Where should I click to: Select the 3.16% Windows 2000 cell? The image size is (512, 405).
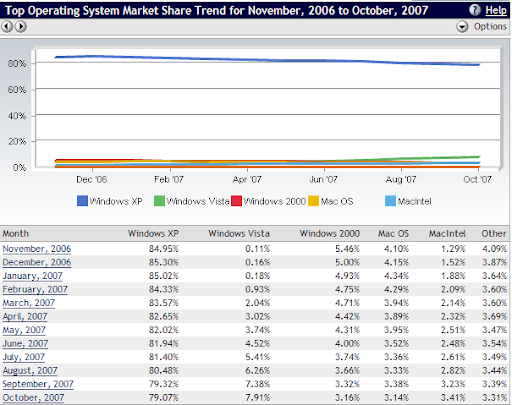pyautogui.click(x=347, y=398)
